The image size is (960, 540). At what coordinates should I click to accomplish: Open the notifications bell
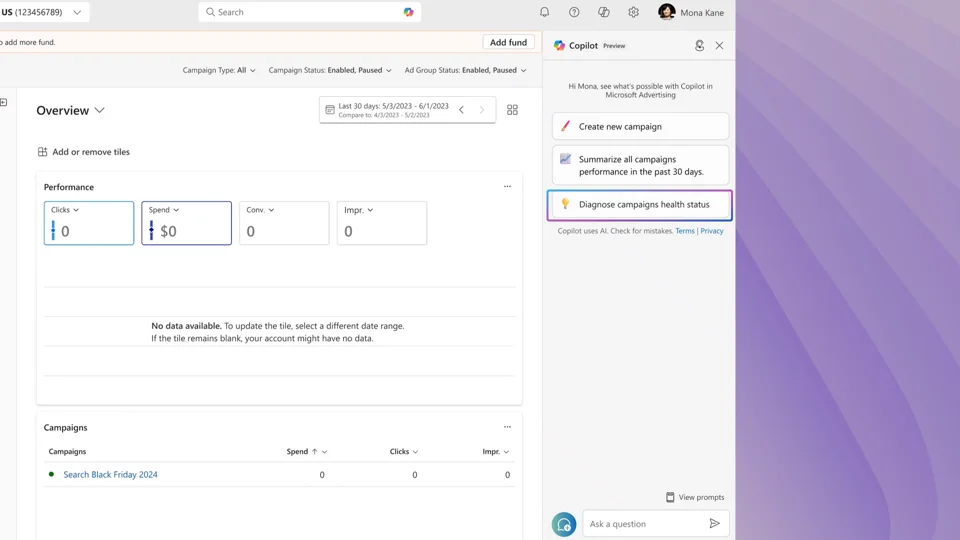tap(544, 12)
